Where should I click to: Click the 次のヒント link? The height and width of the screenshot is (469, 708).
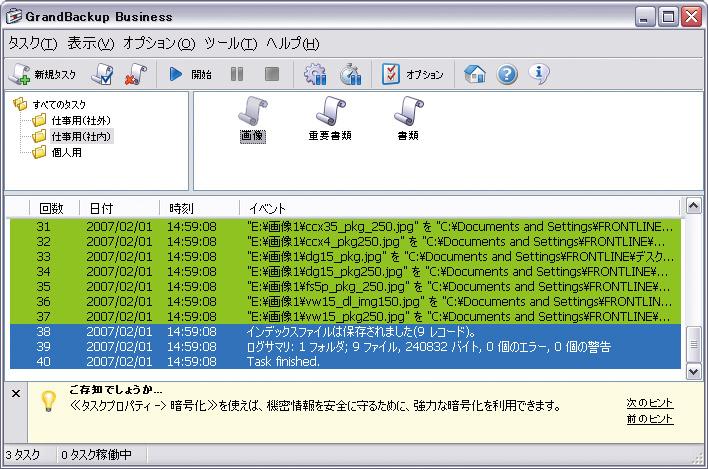point(650,403)
